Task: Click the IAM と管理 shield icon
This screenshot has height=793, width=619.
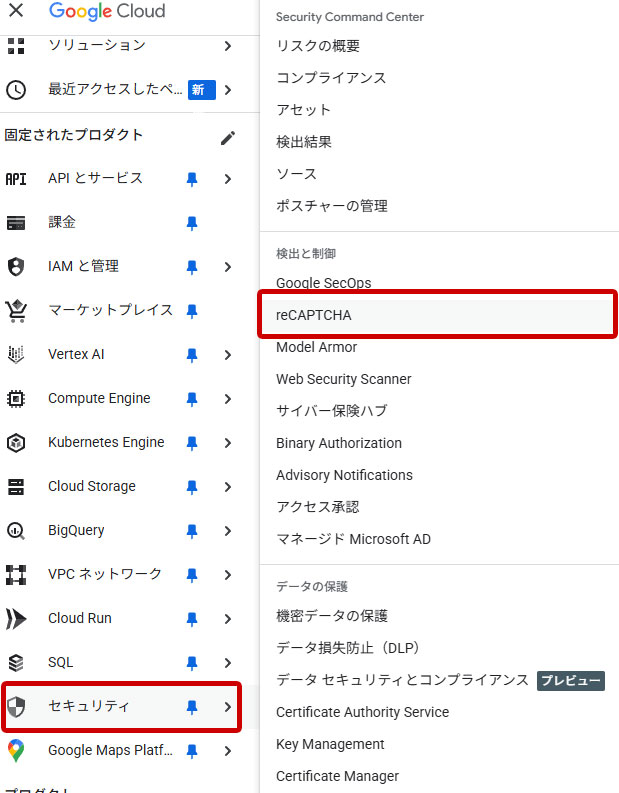Action: point(16,267)
